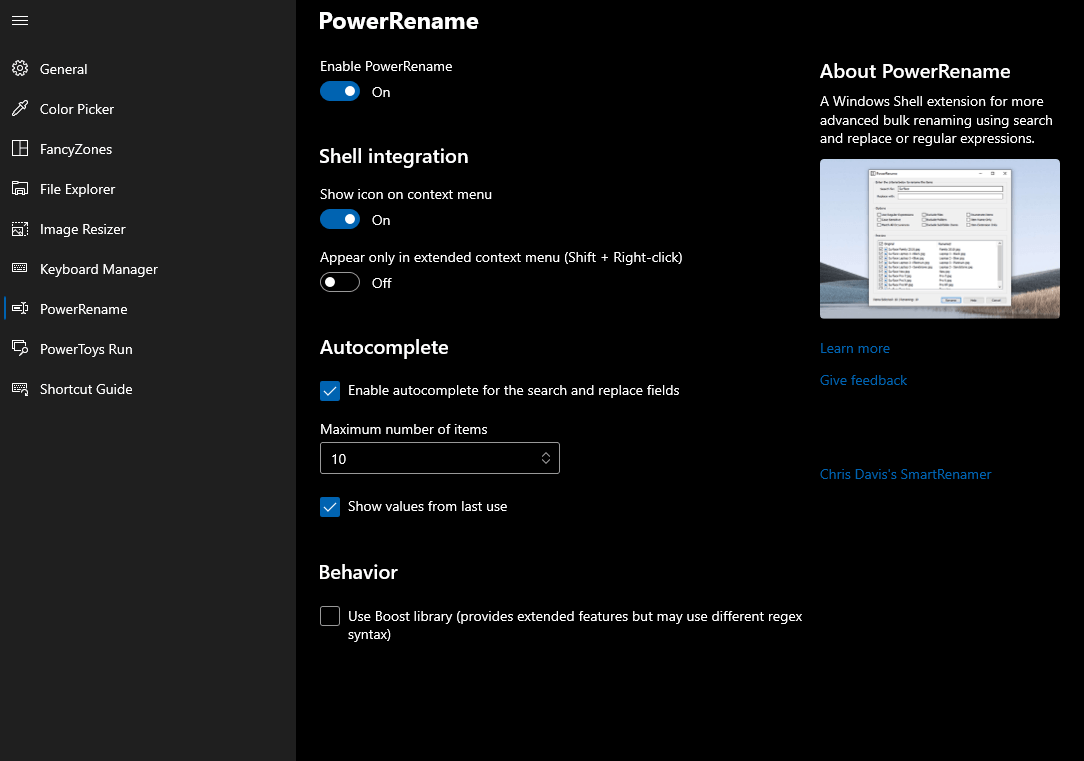This screenshot has width=1084, height=761.
Task: Uncheck Show values from last use
Action: tap(330, 507)
